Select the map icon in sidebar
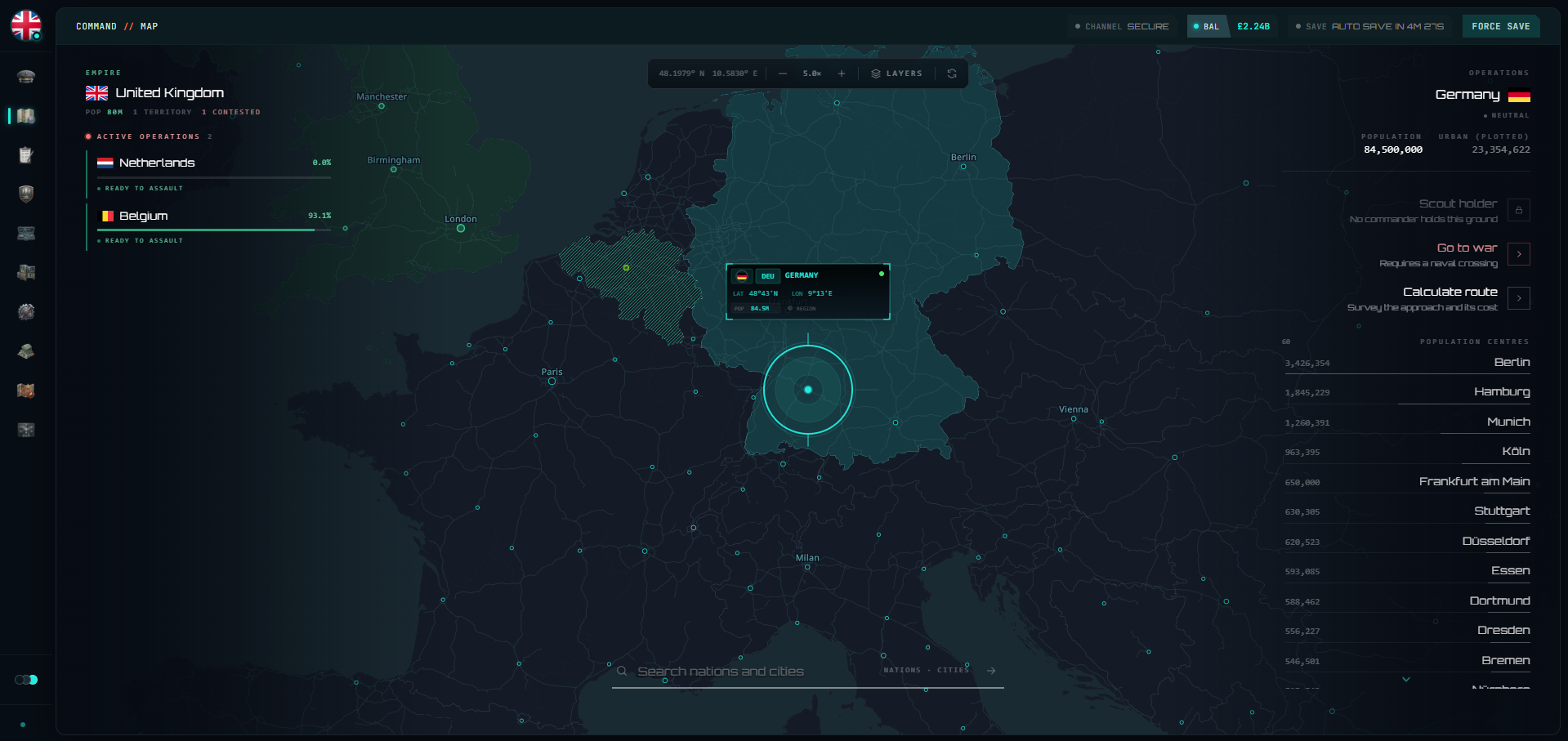Screen dimensions: 1568x741 pyautogui.click(x=26, y=116)
